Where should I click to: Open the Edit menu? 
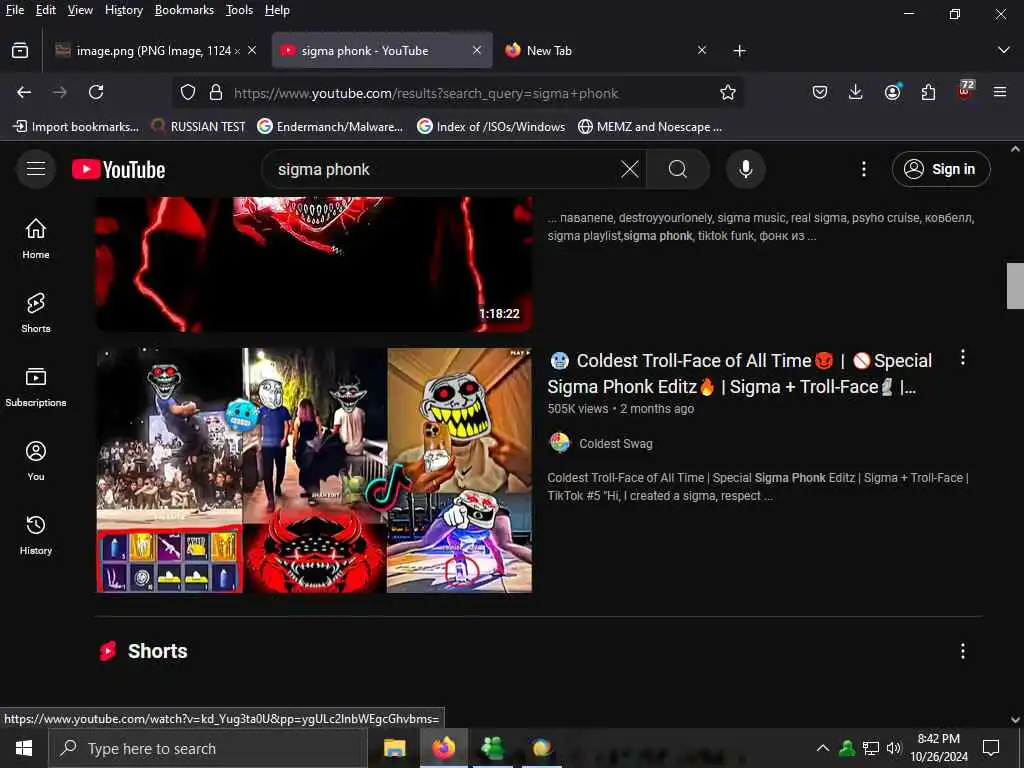46,10
